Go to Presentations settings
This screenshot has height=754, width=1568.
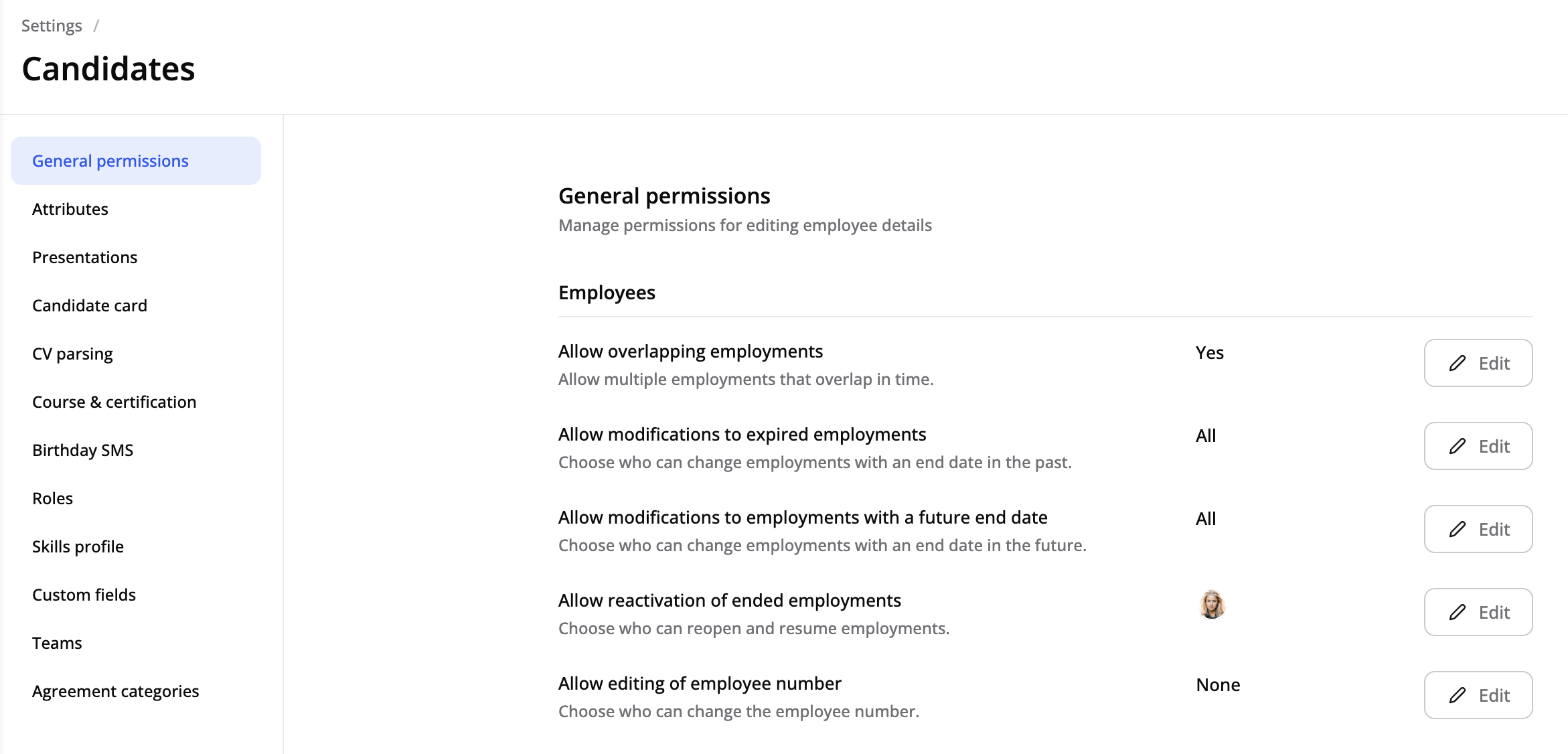[x=84, y=257]
